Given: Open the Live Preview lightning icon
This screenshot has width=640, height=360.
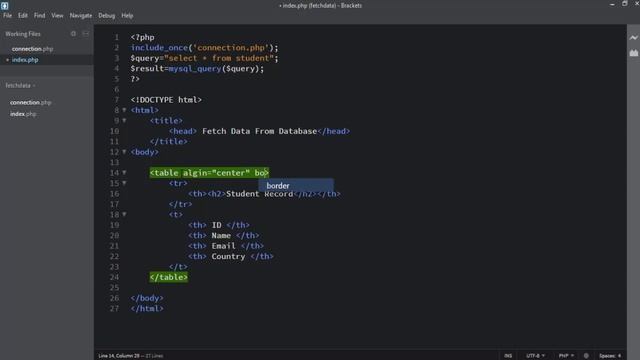Looking at the screenshot, I should pyautogui.click(x=633, y=38).
